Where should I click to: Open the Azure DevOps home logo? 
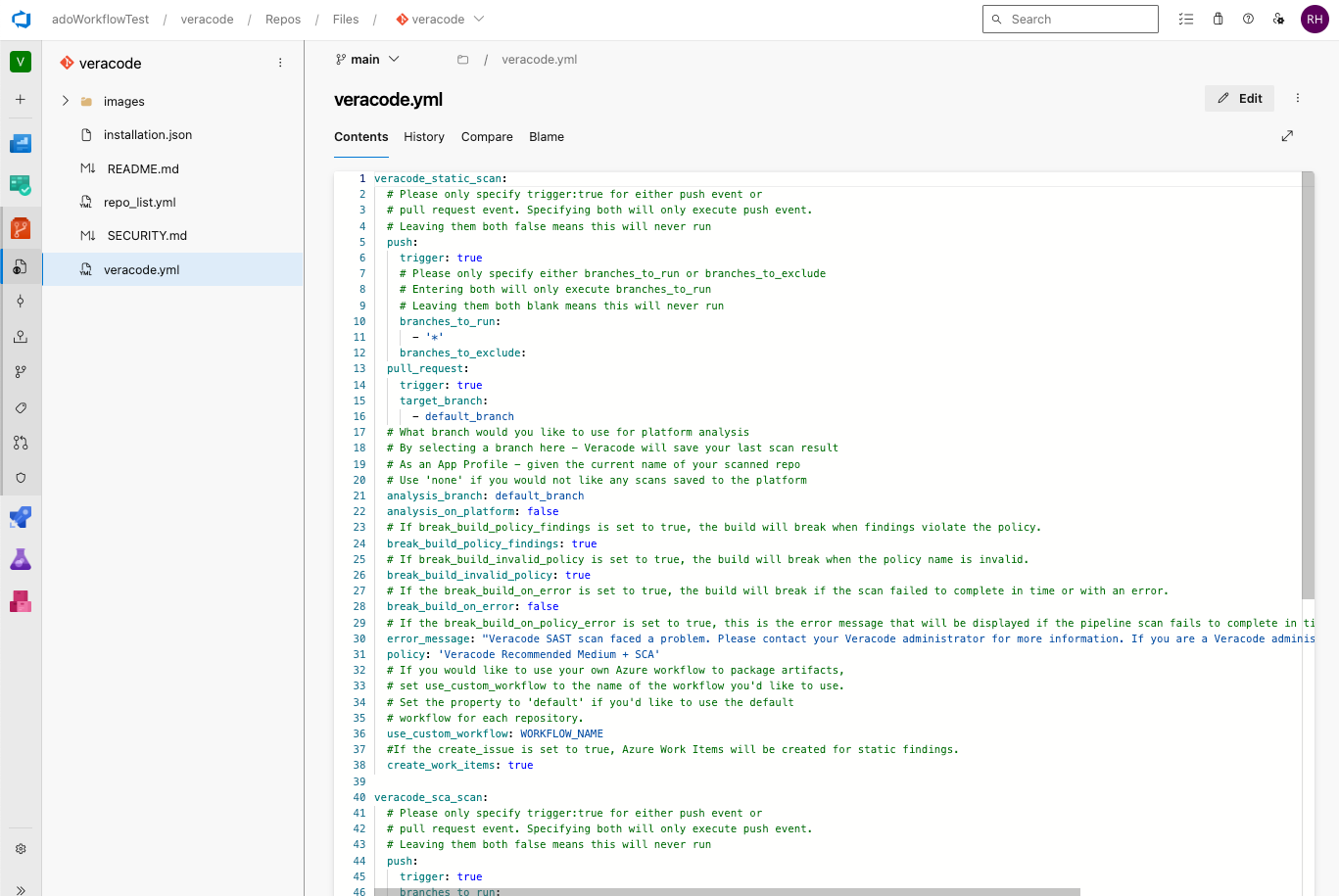[x=21, y=20]
